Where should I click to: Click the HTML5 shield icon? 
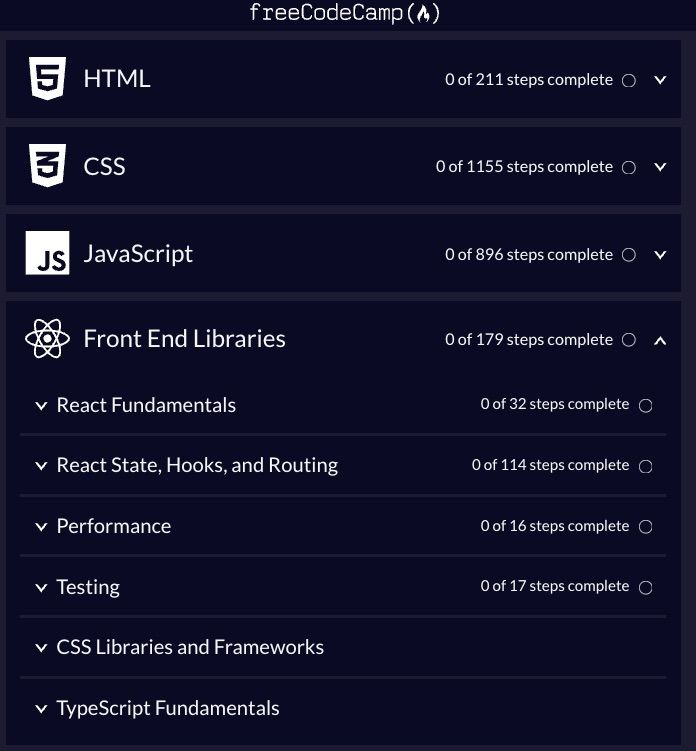pos(47,79)
